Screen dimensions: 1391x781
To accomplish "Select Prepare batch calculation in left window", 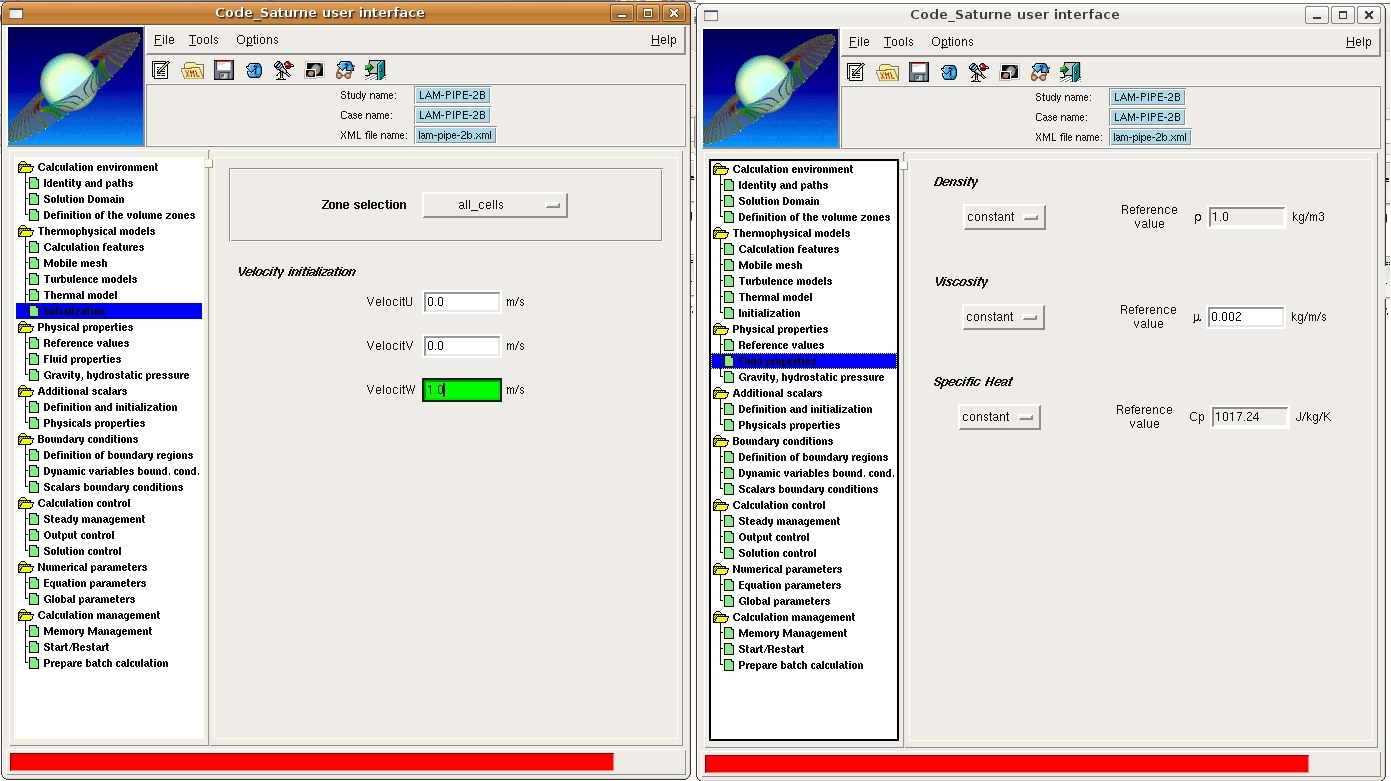I will tap(105, 663).
